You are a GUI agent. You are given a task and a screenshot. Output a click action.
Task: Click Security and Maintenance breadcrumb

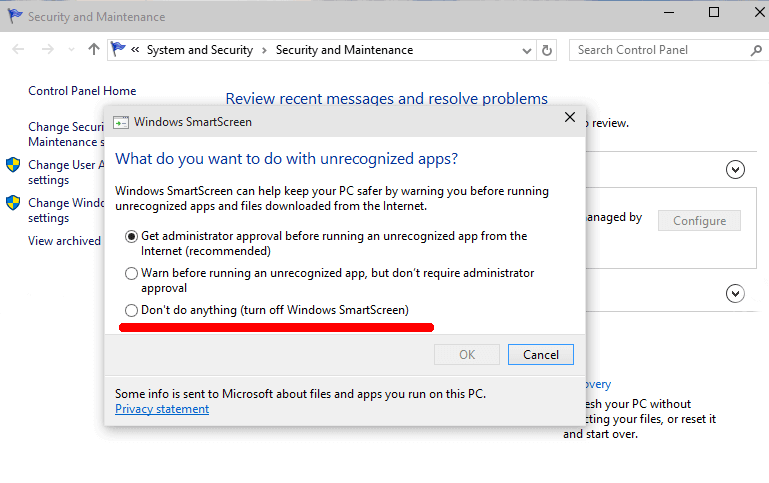(x=344, y=50)
